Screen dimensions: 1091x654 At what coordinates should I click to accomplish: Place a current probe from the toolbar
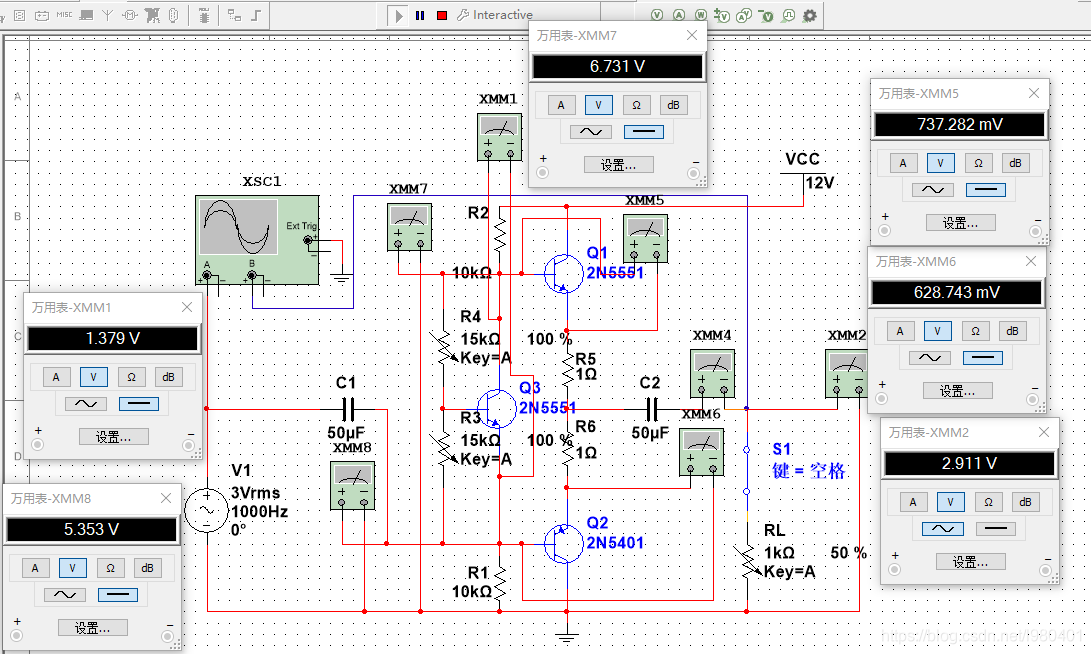pyautogui.click(x=678, y=15)
